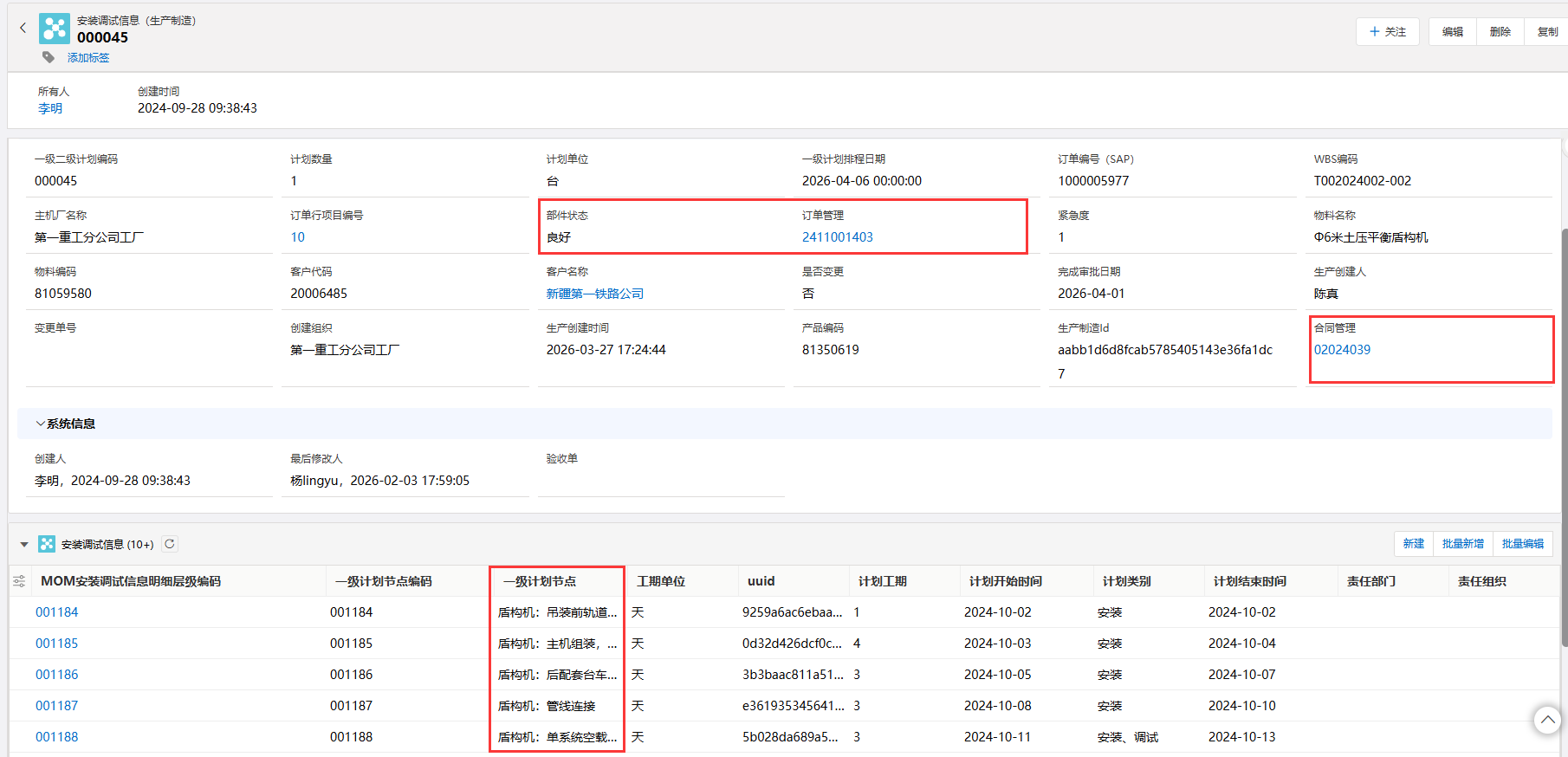Viewport: 1568px width, 757px height.
Task: Click the teal 安装调试信息 list icon
Action: [x=47, y=544]
